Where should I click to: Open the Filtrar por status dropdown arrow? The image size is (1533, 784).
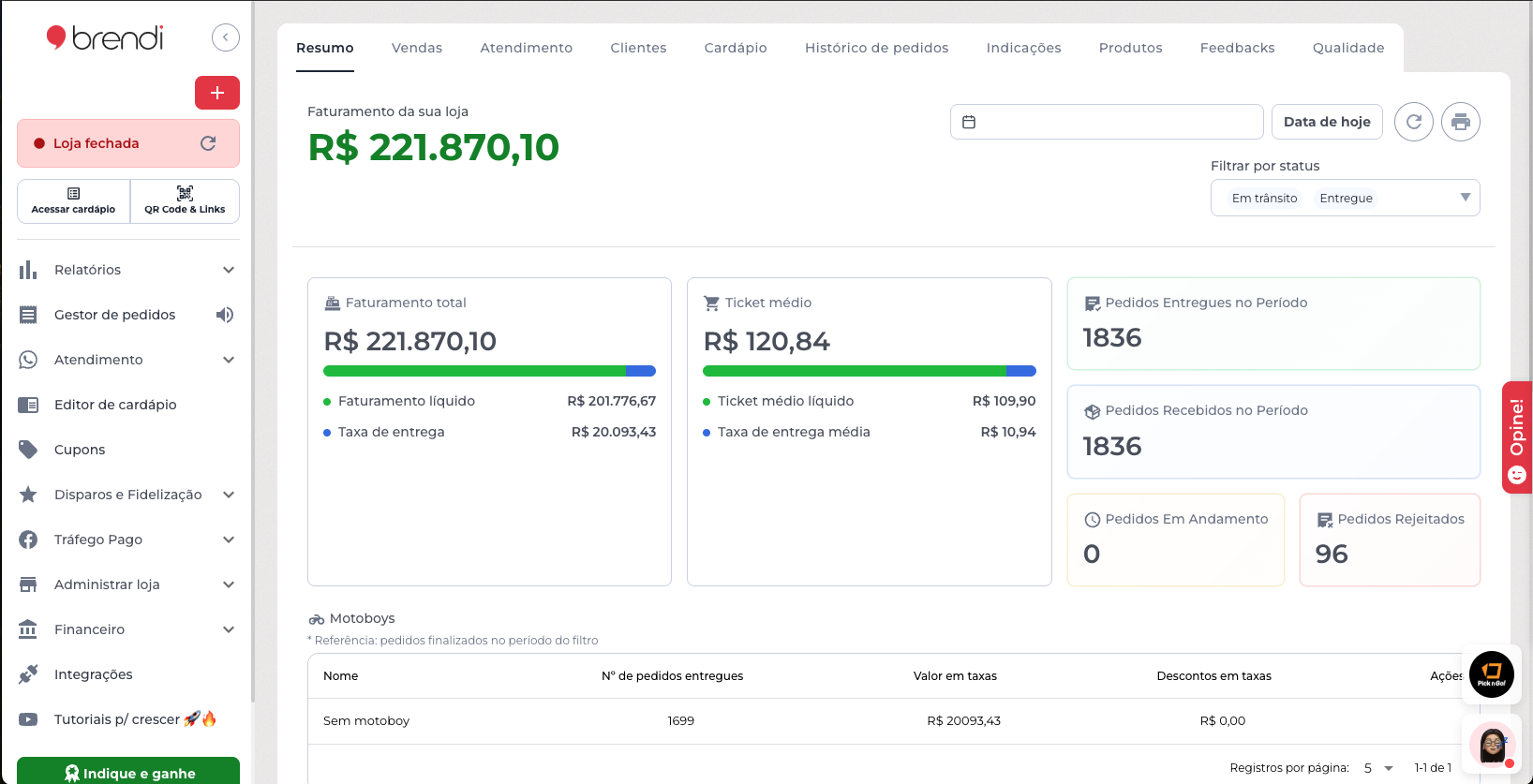[1466, 198]
